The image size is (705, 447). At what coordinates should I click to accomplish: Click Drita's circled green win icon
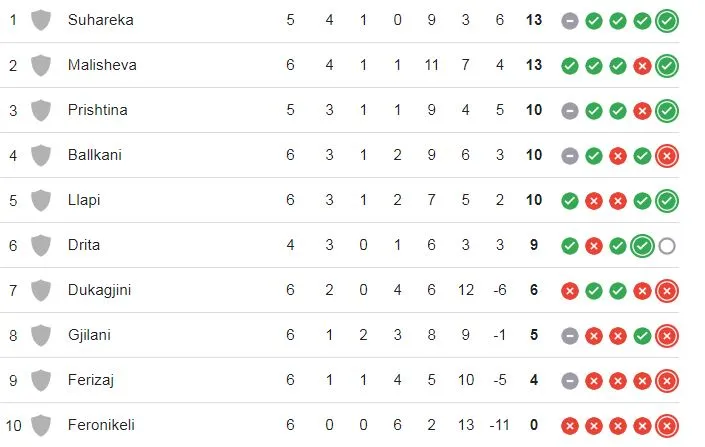[x=642, y=246]
